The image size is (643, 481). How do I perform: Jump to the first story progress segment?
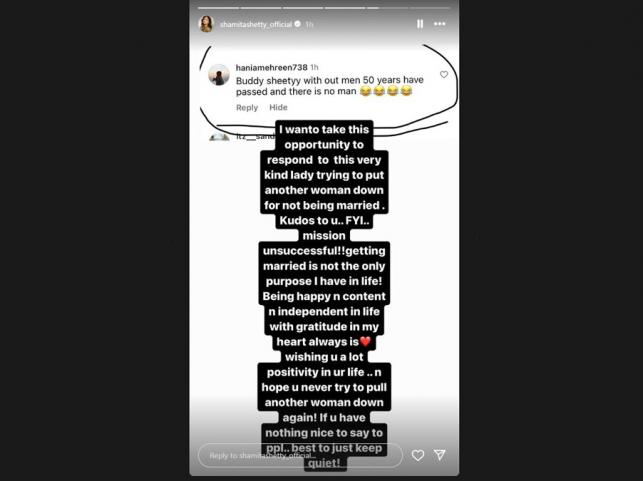pos(219,8)
